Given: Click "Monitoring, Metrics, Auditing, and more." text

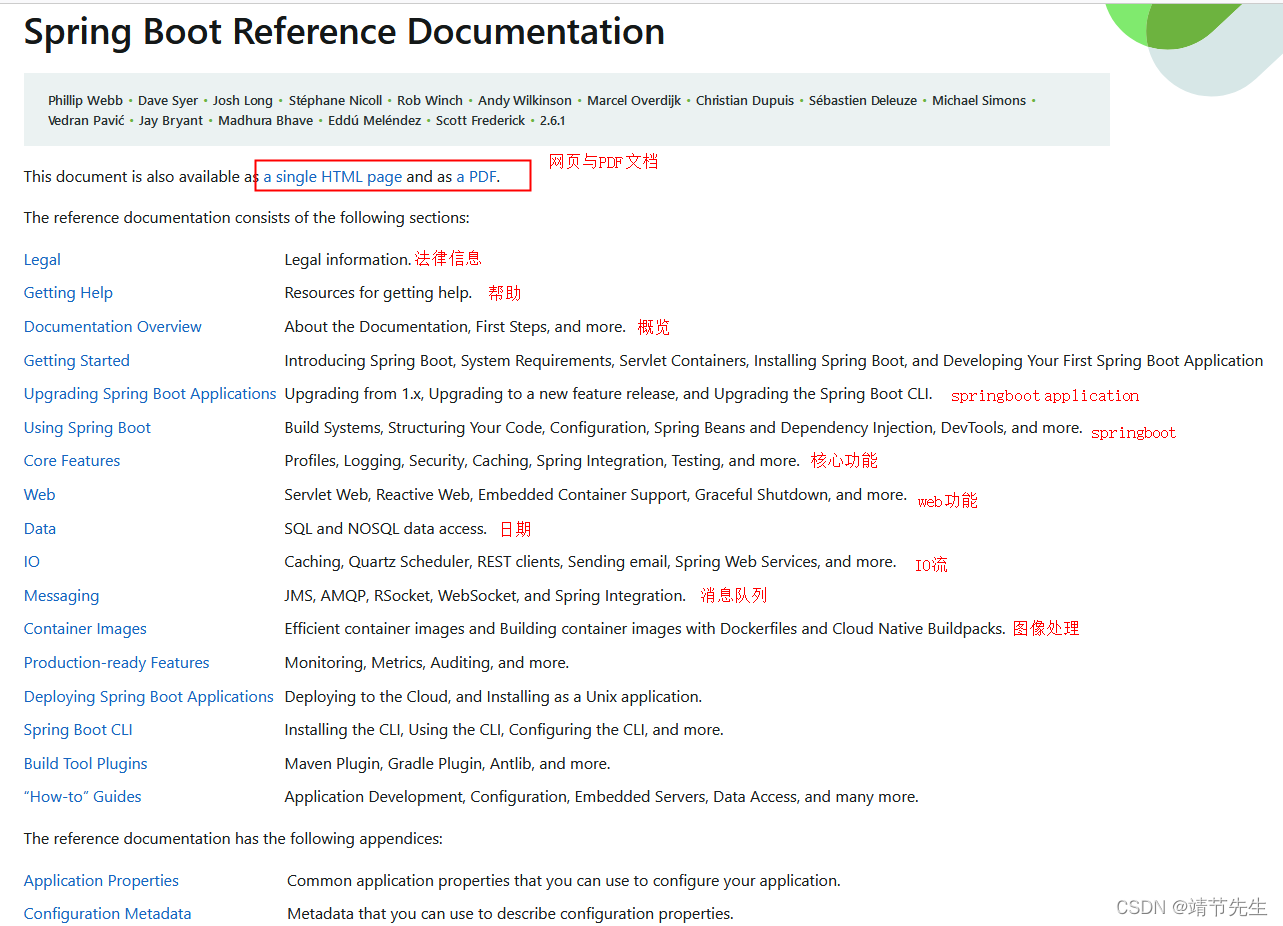Looking at the screenshot, I should [427, 663].
